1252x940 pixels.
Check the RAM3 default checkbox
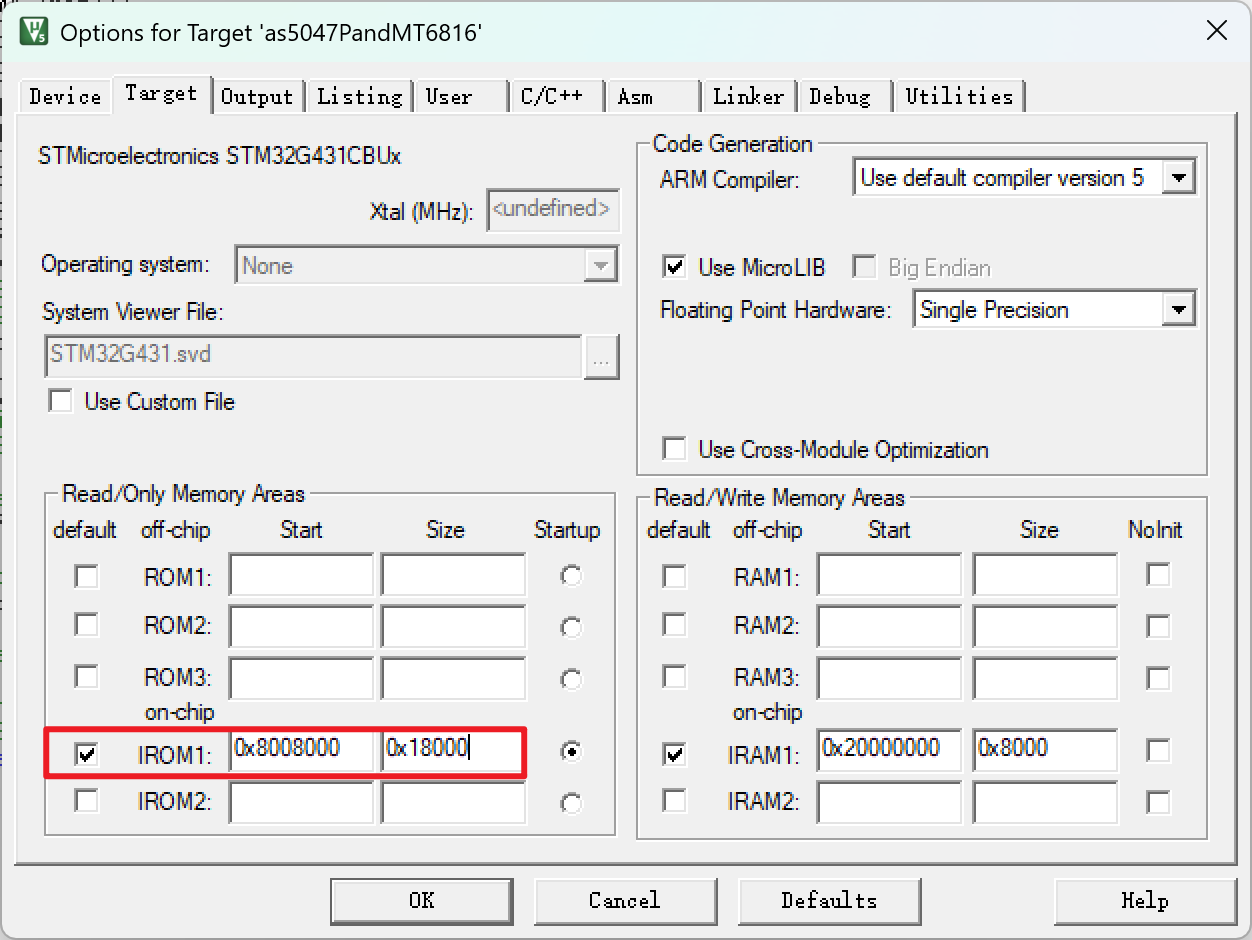[x=675, y=677]
